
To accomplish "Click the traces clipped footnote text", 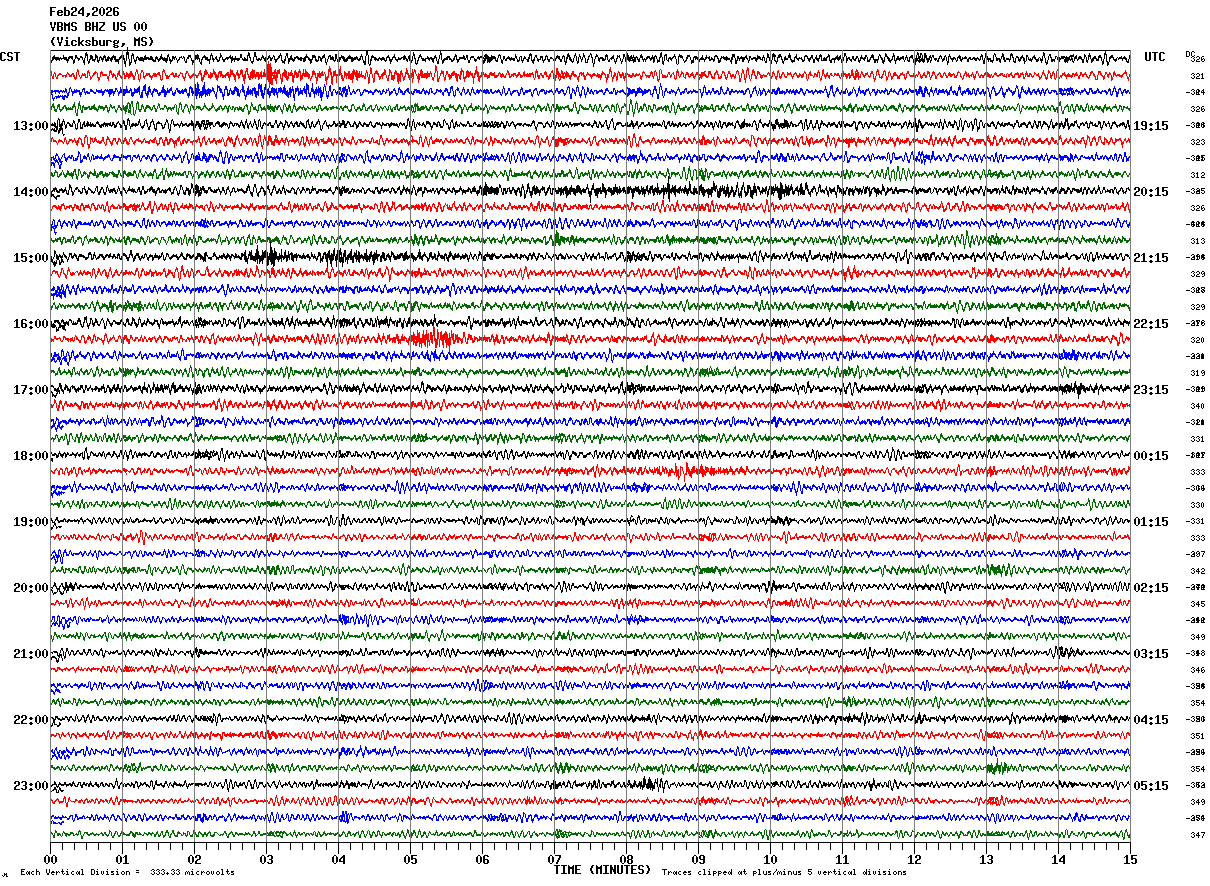I will tap(784, 872).
